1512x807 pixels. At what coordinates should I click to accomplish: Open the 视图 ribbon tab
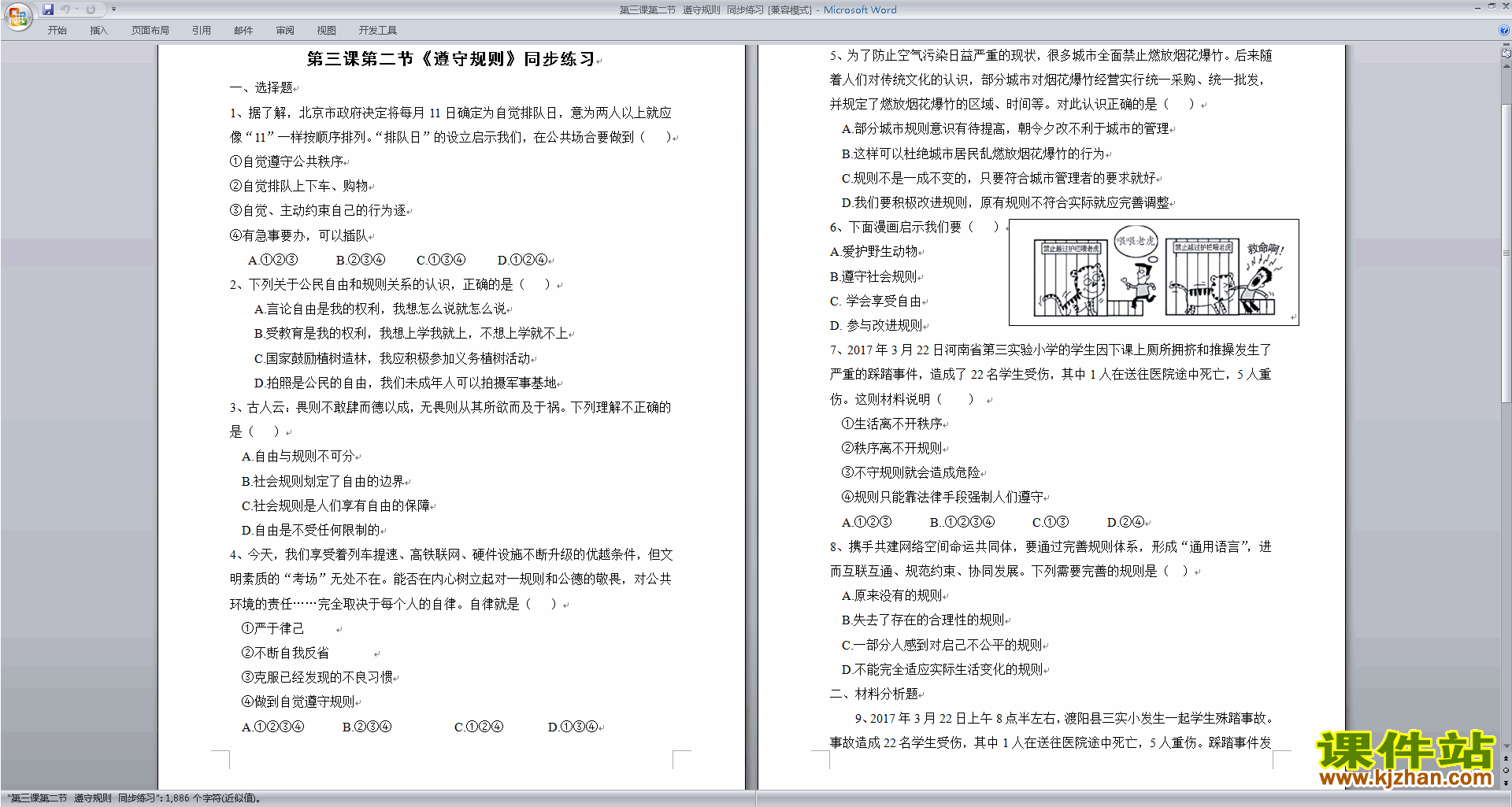327,30
